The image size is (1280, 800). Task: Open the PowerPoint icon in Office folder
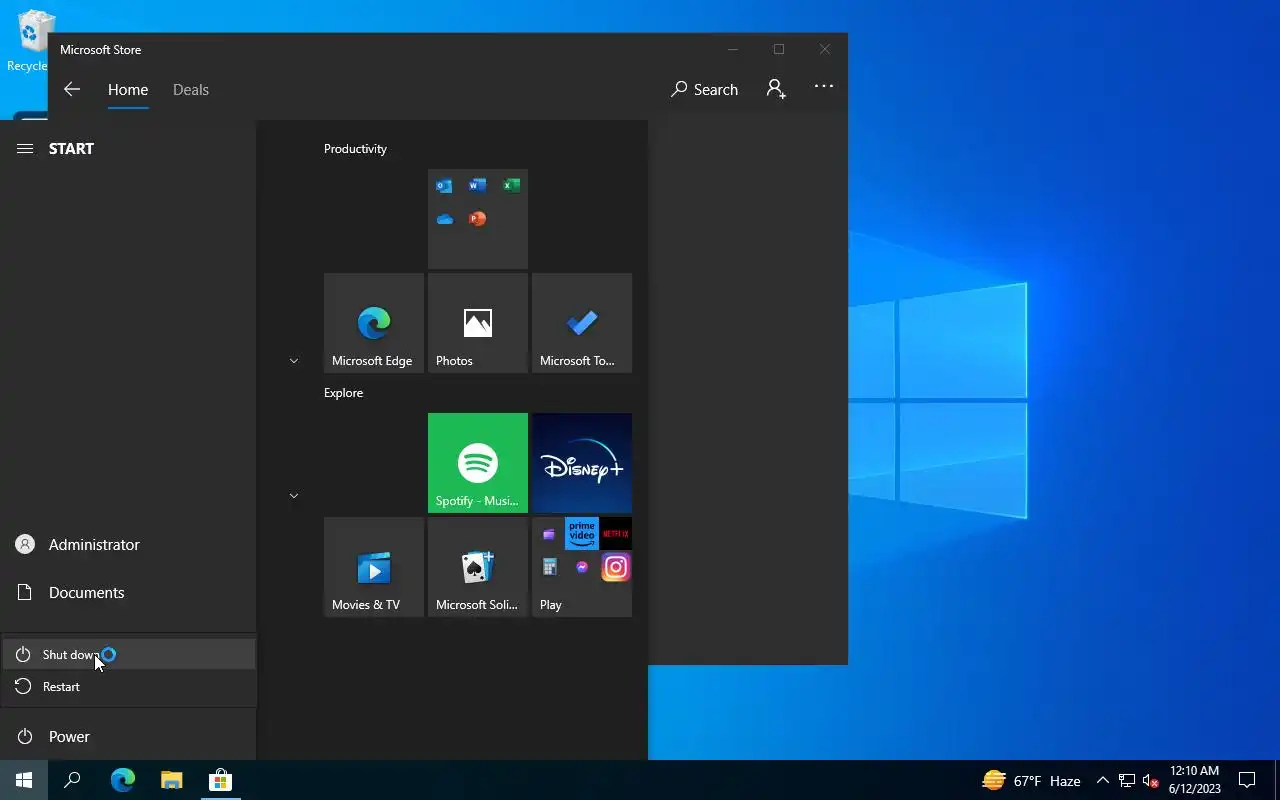[x=478, y=219]
